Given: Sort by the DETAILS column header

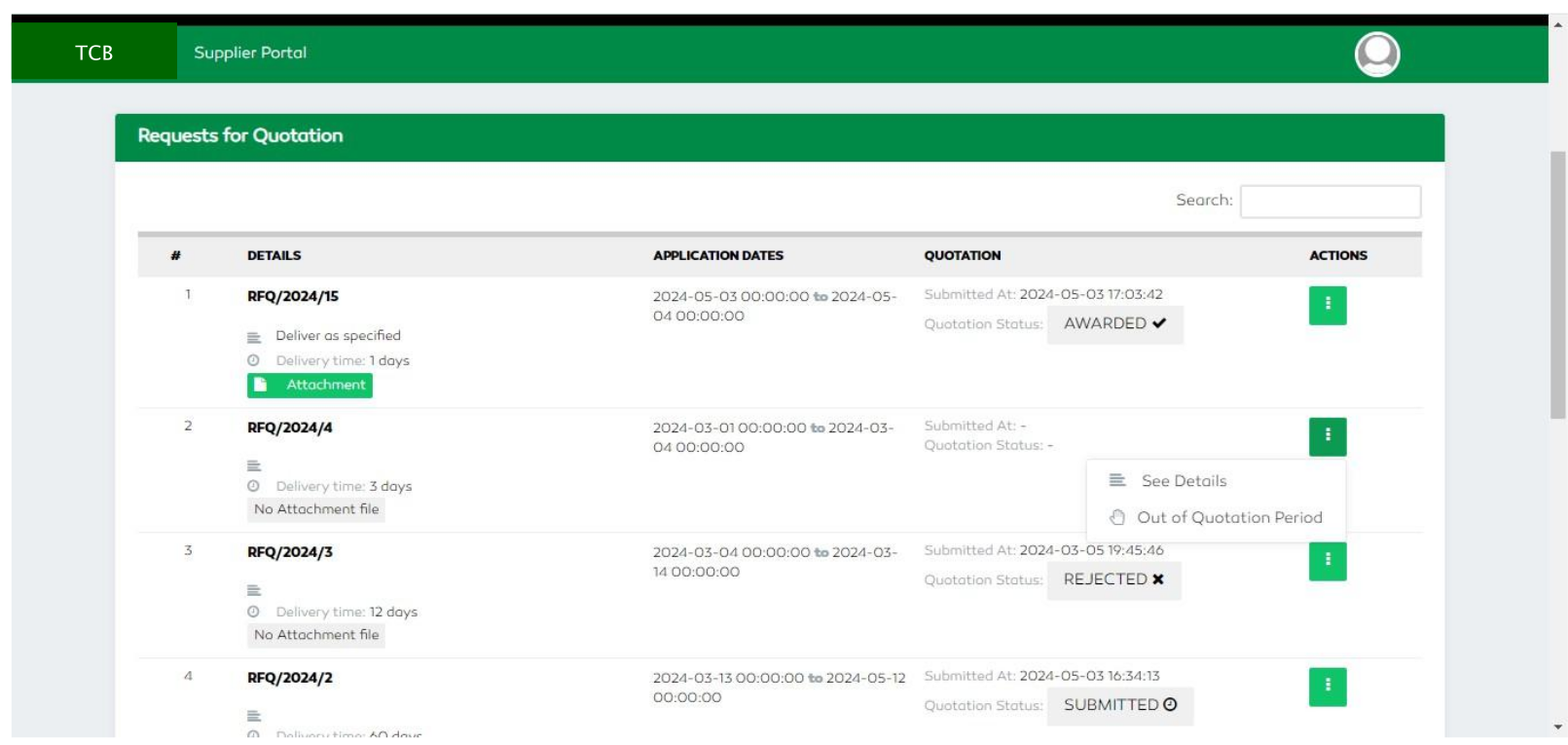Looking at the screenshot, I should pos(273,255).
